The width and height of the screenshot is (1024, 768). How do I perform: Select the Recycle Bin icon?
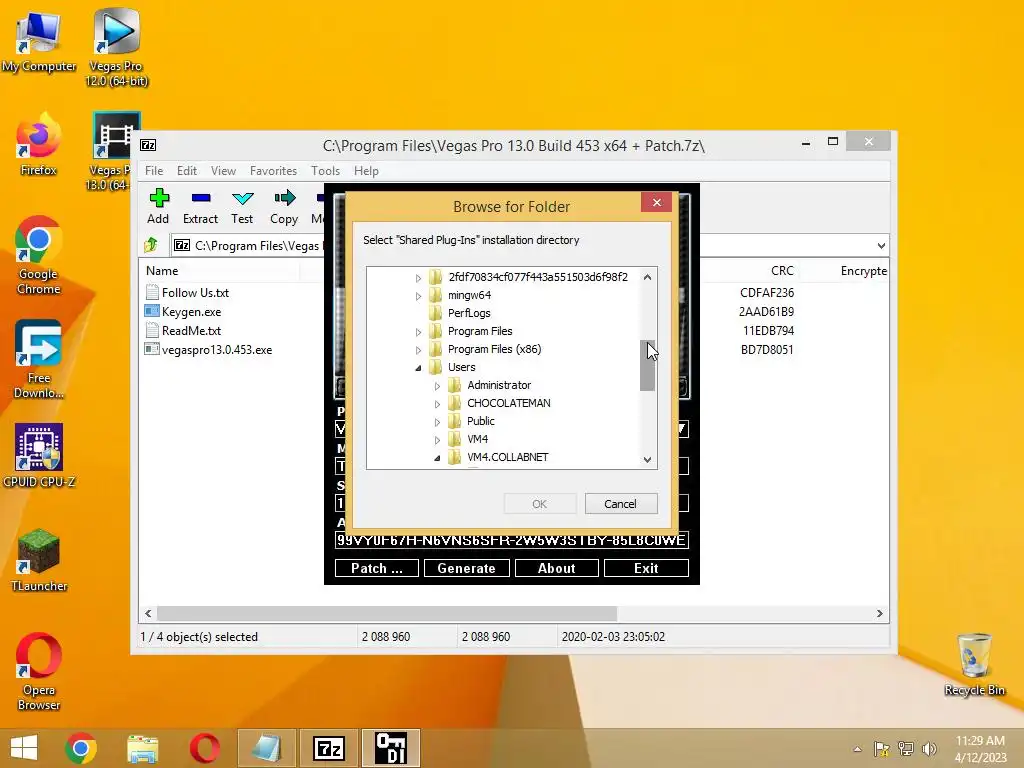pos(974,665)
